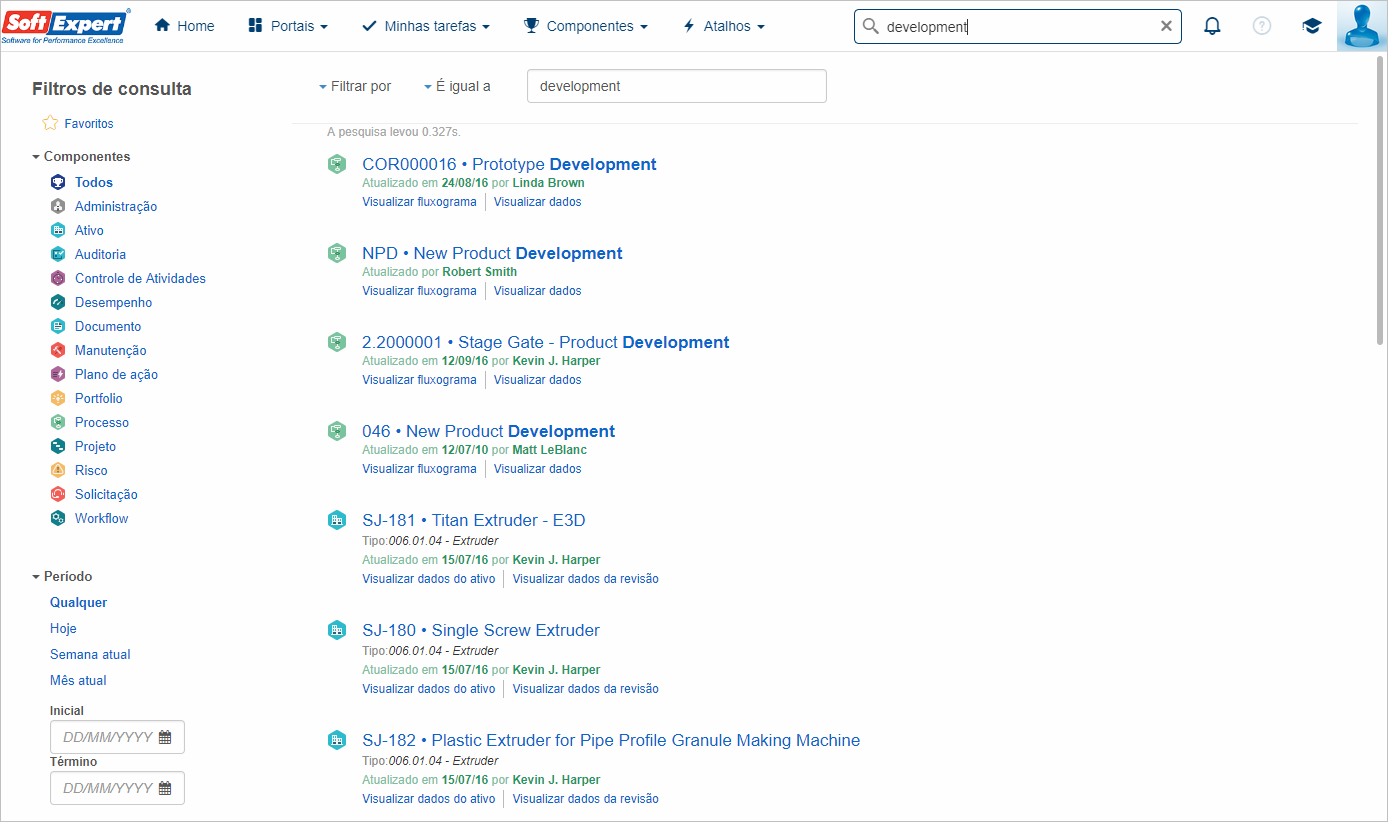Click the Portfolio component icon
The height and width of the screenshot is (822, 1388).
pos(57,398)
